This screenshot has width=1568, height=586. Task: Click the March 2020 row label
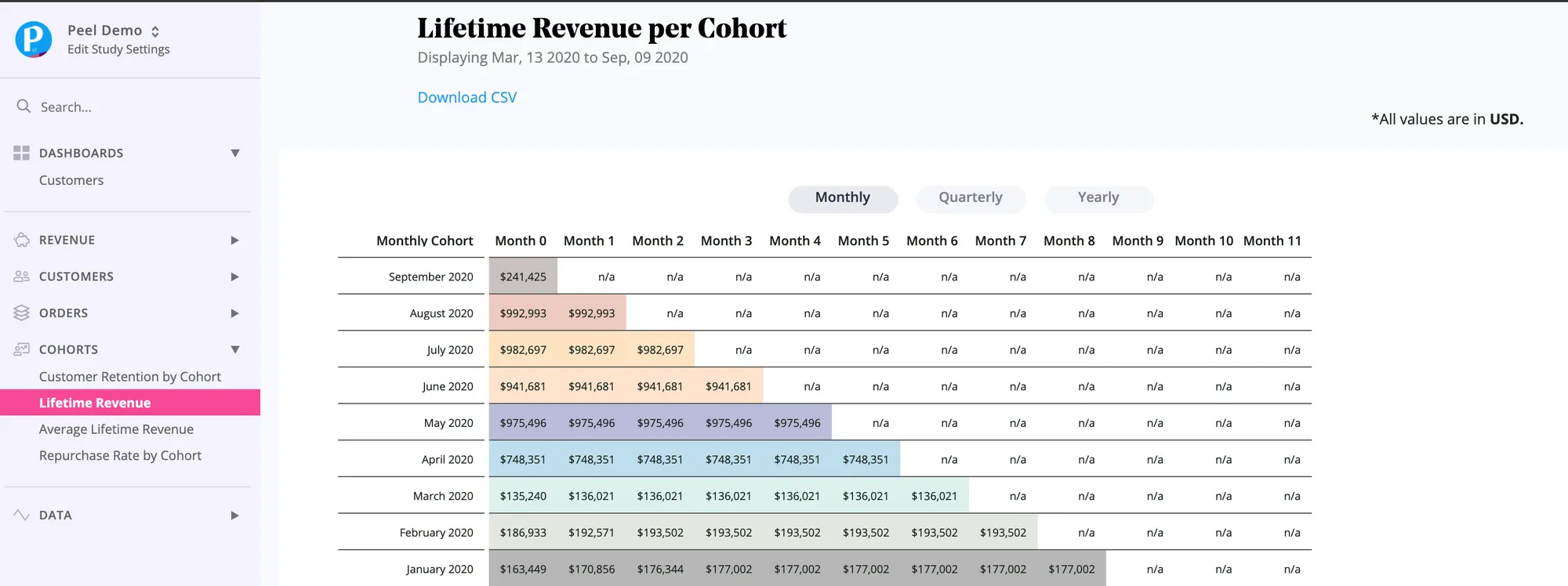click(x=443, y=496)
